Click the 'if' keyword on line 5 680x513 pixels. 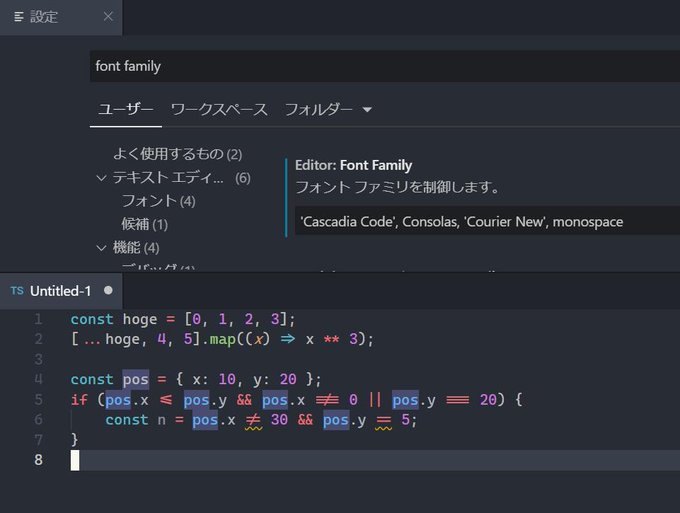(79, 399)
